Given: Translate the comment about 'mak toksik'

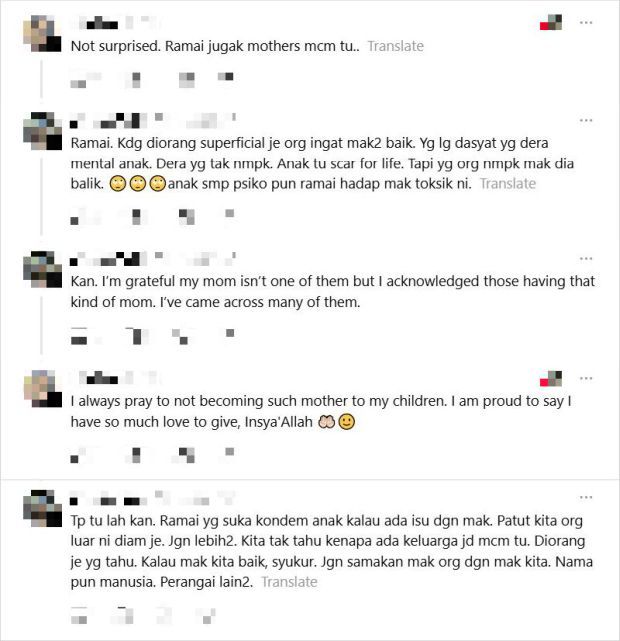Looking at the screenshot, I should [x=507, y=184].
